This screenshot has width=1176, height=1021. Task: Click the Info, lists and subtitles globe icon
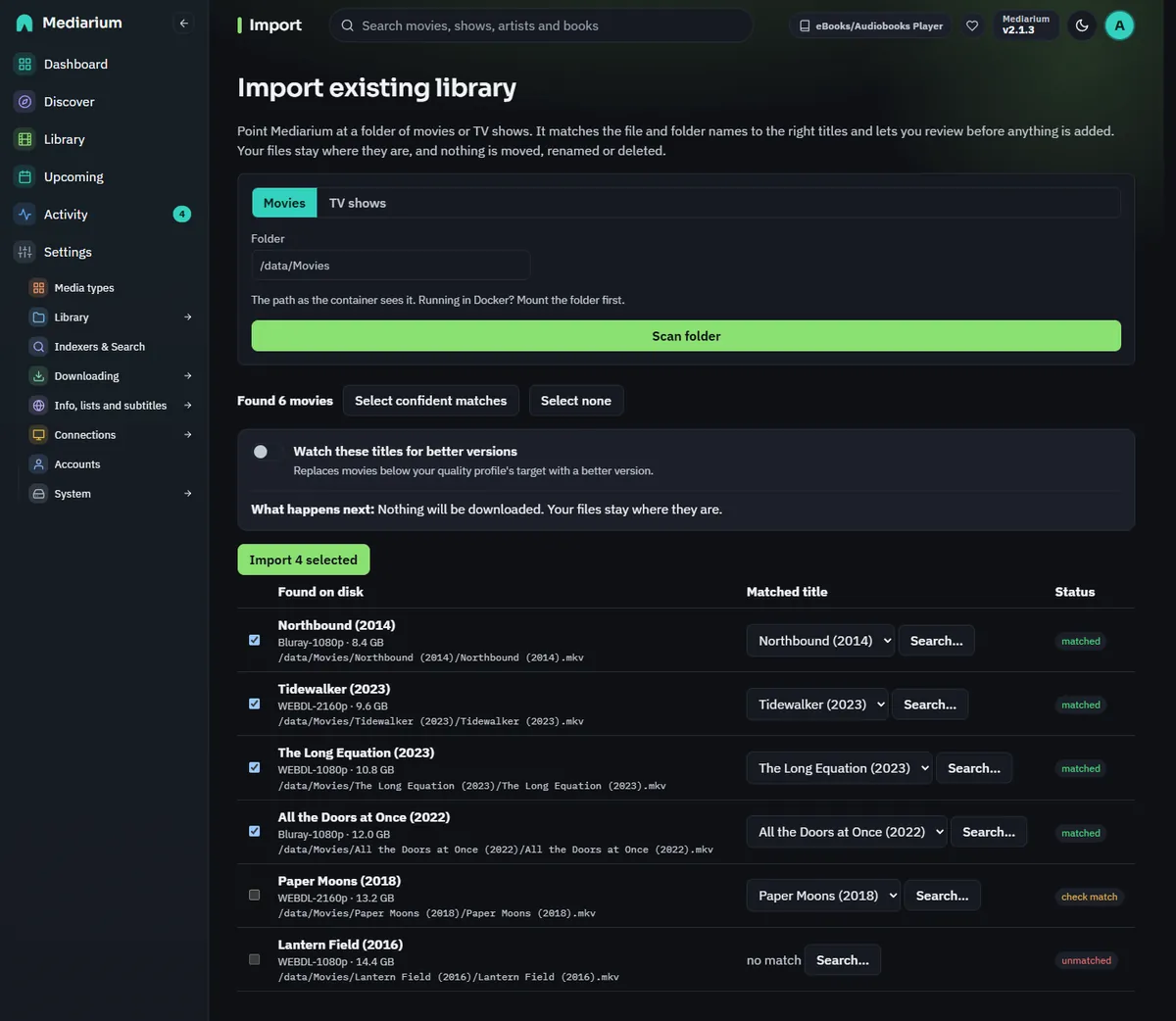tap(38, 406)
